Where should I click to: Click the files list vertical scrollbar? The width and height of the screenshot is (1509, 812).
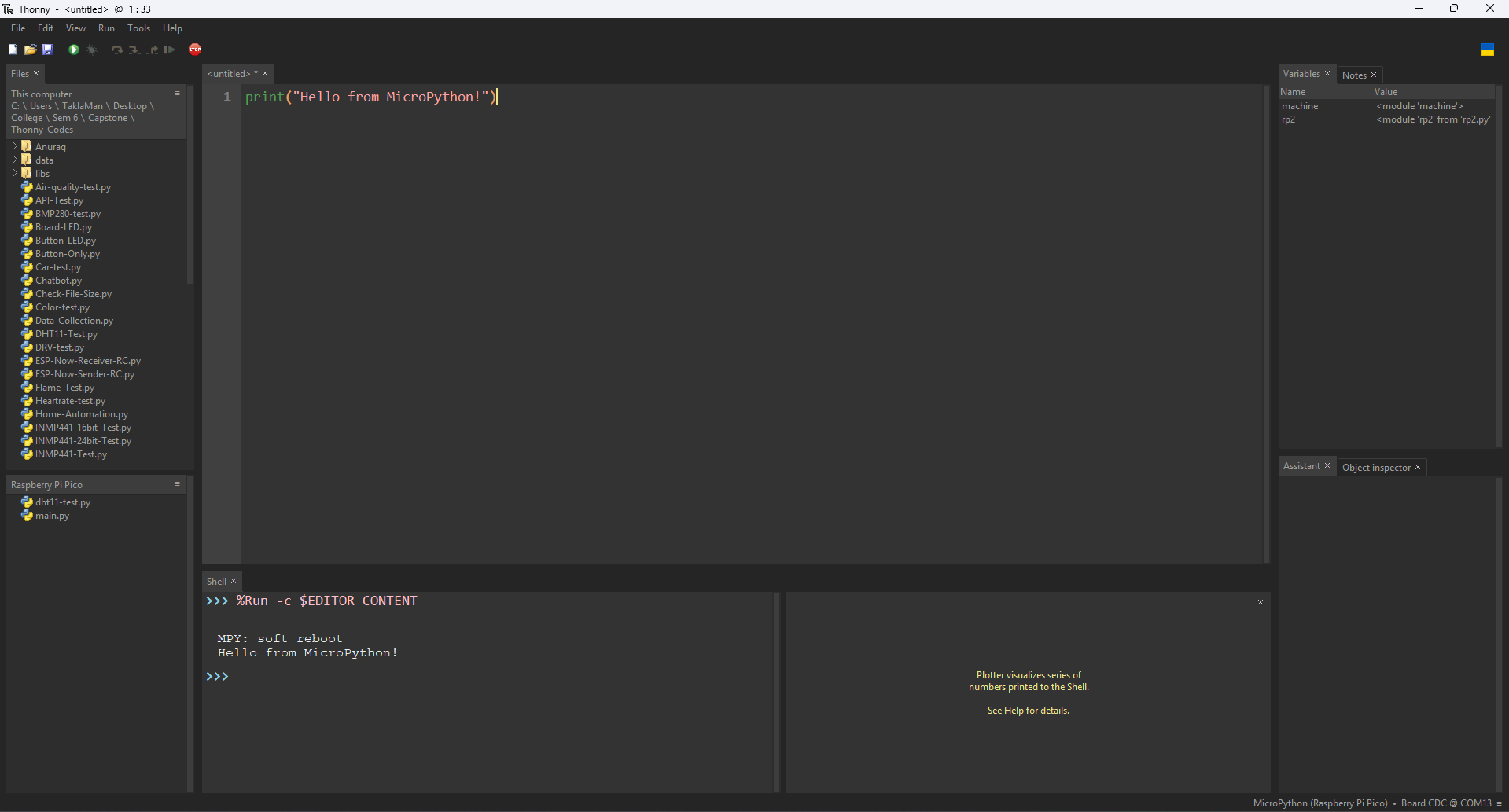pos(190,185)
